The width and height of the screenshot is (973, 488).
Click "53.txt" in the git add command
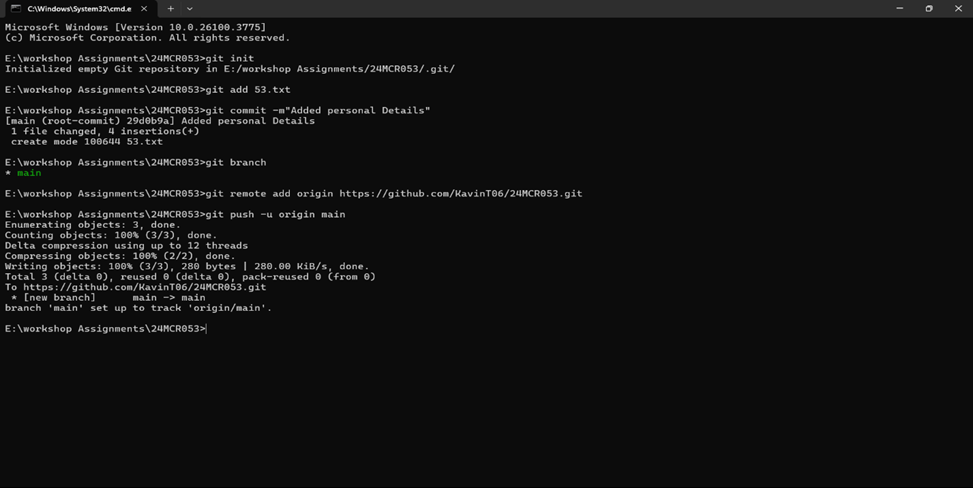pyautogui.click(x=272, y=89)
